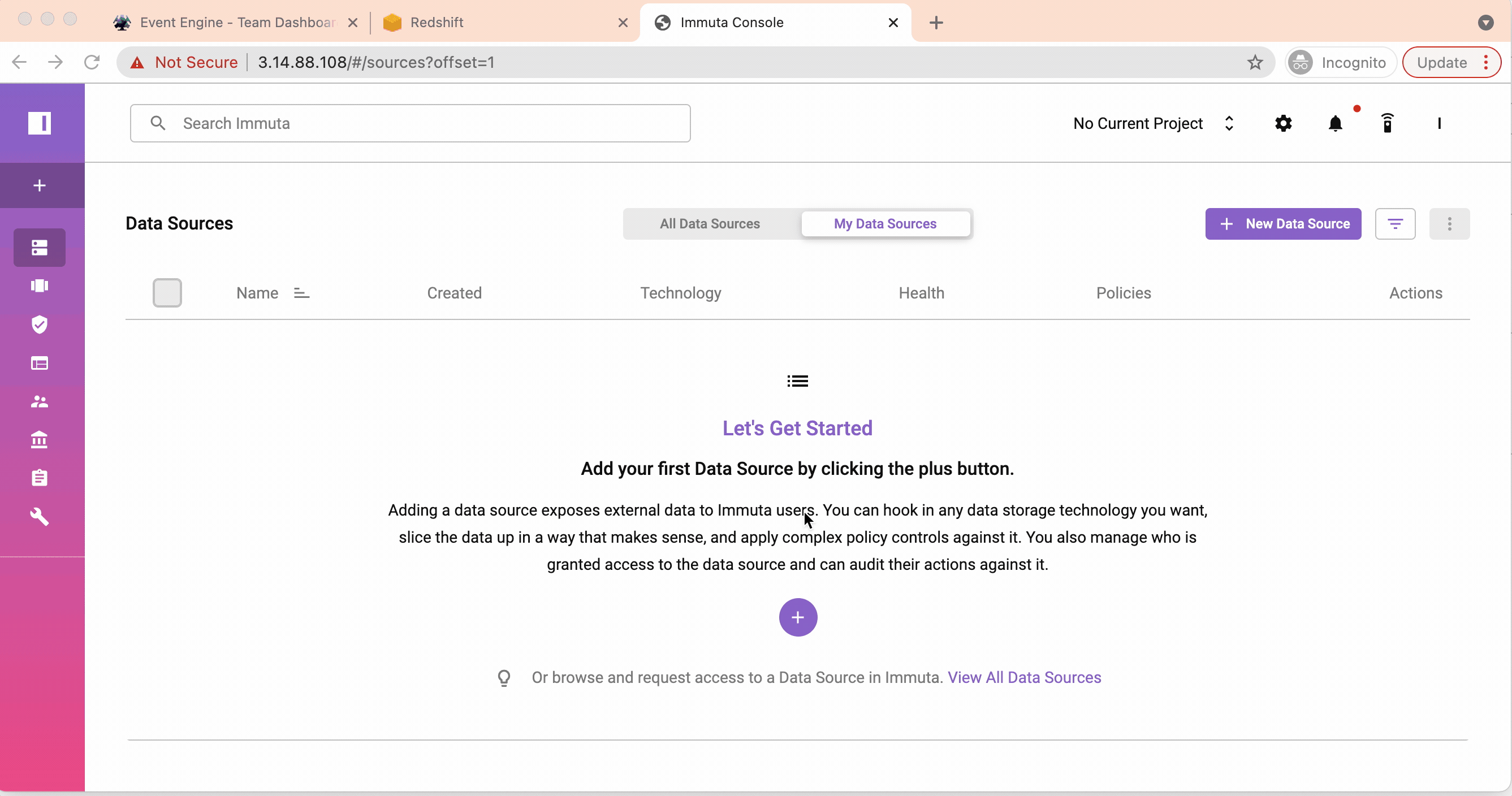Expand the No Current Project selector
Screen dimensions: 1512x796
(1154, 123)
